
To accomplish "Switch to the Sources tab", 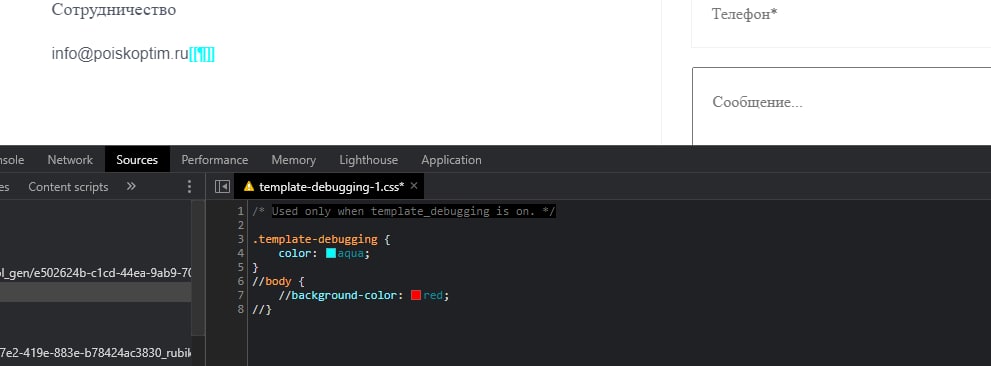I will 137,160.
